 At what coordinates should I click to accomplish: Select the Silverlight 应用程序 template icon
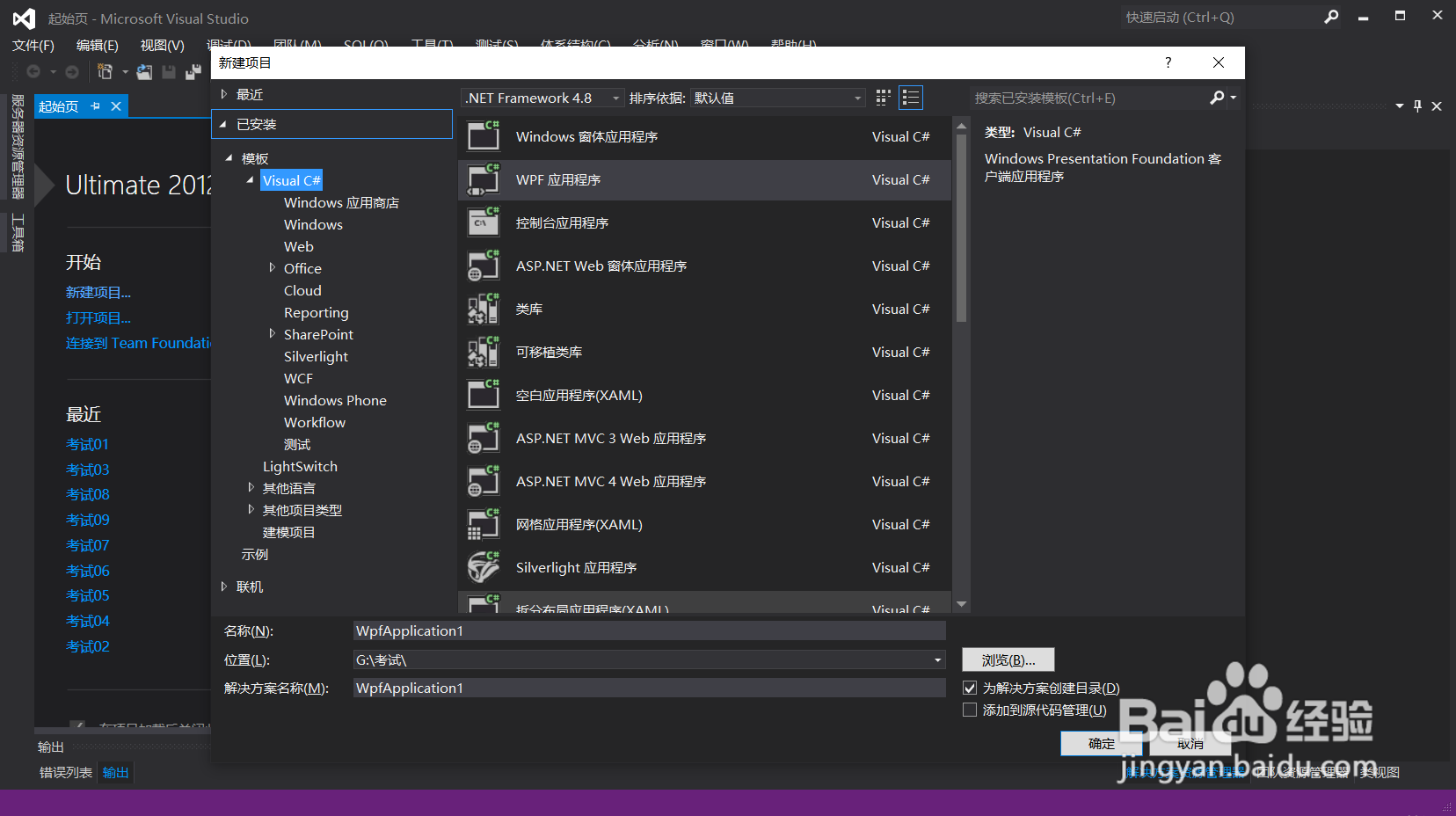[484, 567]
